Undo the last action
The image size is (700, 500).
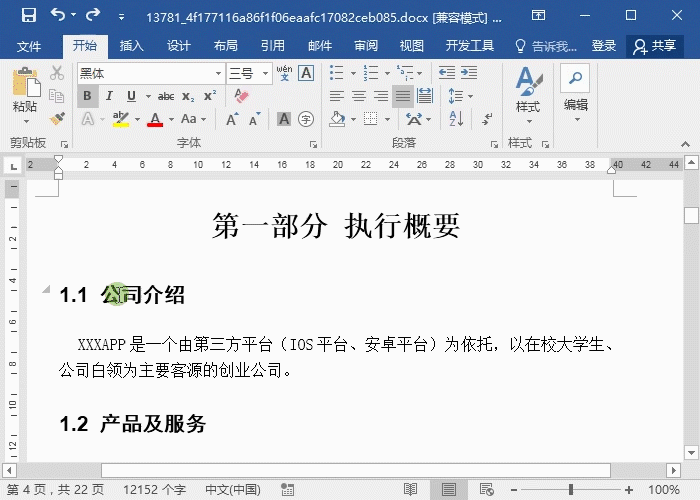[58, 15]
